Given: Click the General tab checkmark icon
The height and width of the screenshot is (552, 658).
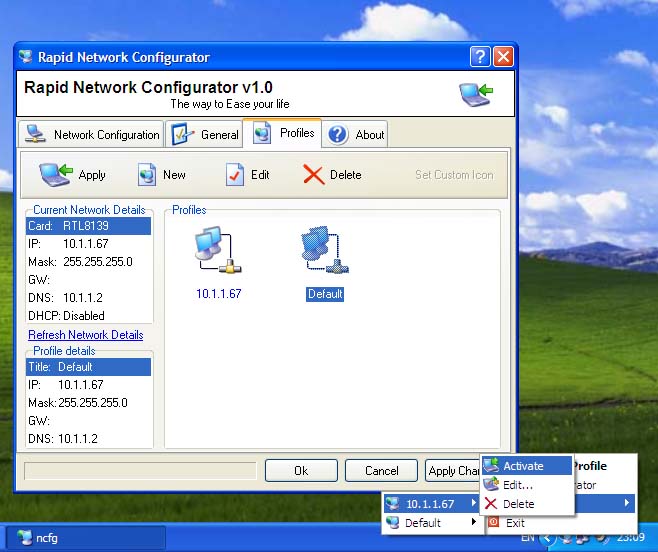Looking at the screenshot, I should pos(182,134).
